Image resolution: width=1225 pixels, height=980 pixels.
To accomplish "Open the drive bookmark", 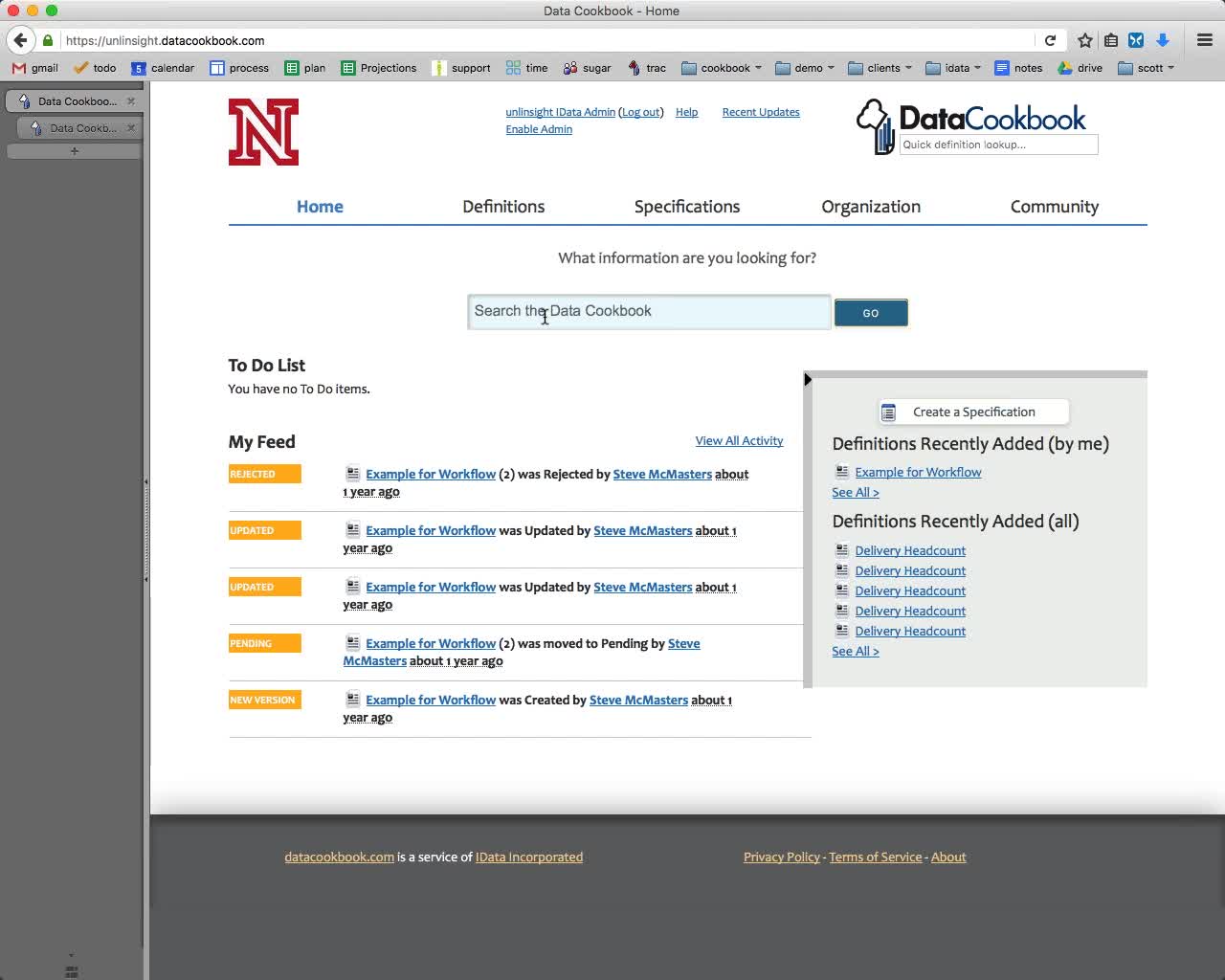I will 1080,68.
